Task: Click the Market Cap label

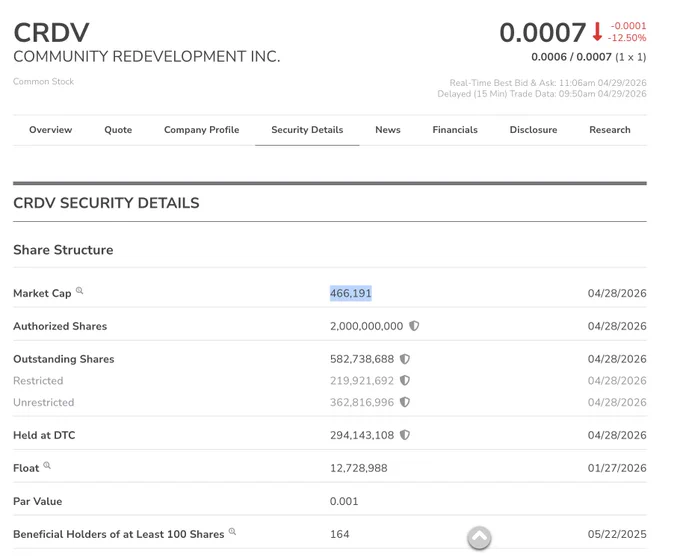Action: [42, 294]
